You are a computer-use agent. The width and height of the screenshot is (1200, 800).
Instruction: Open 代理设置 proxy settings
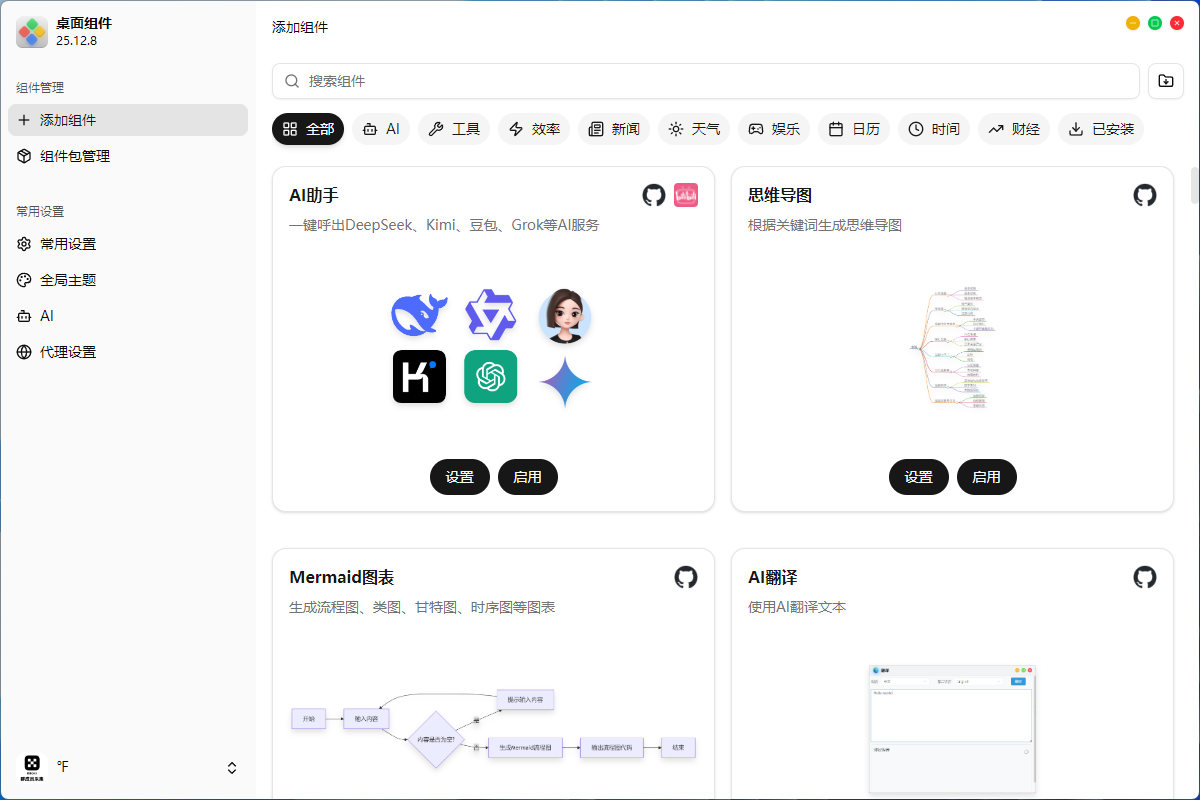tap(128, 352)
